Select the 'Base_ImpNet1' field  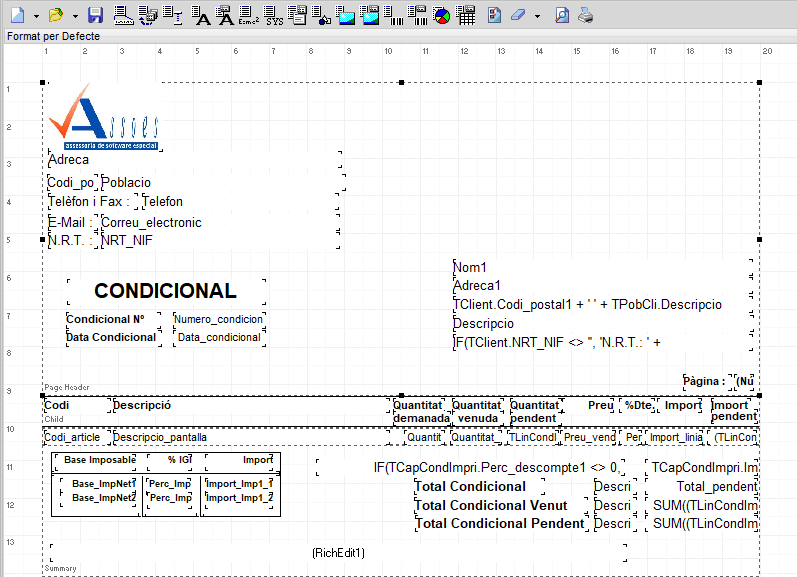(x=99, y=483)
